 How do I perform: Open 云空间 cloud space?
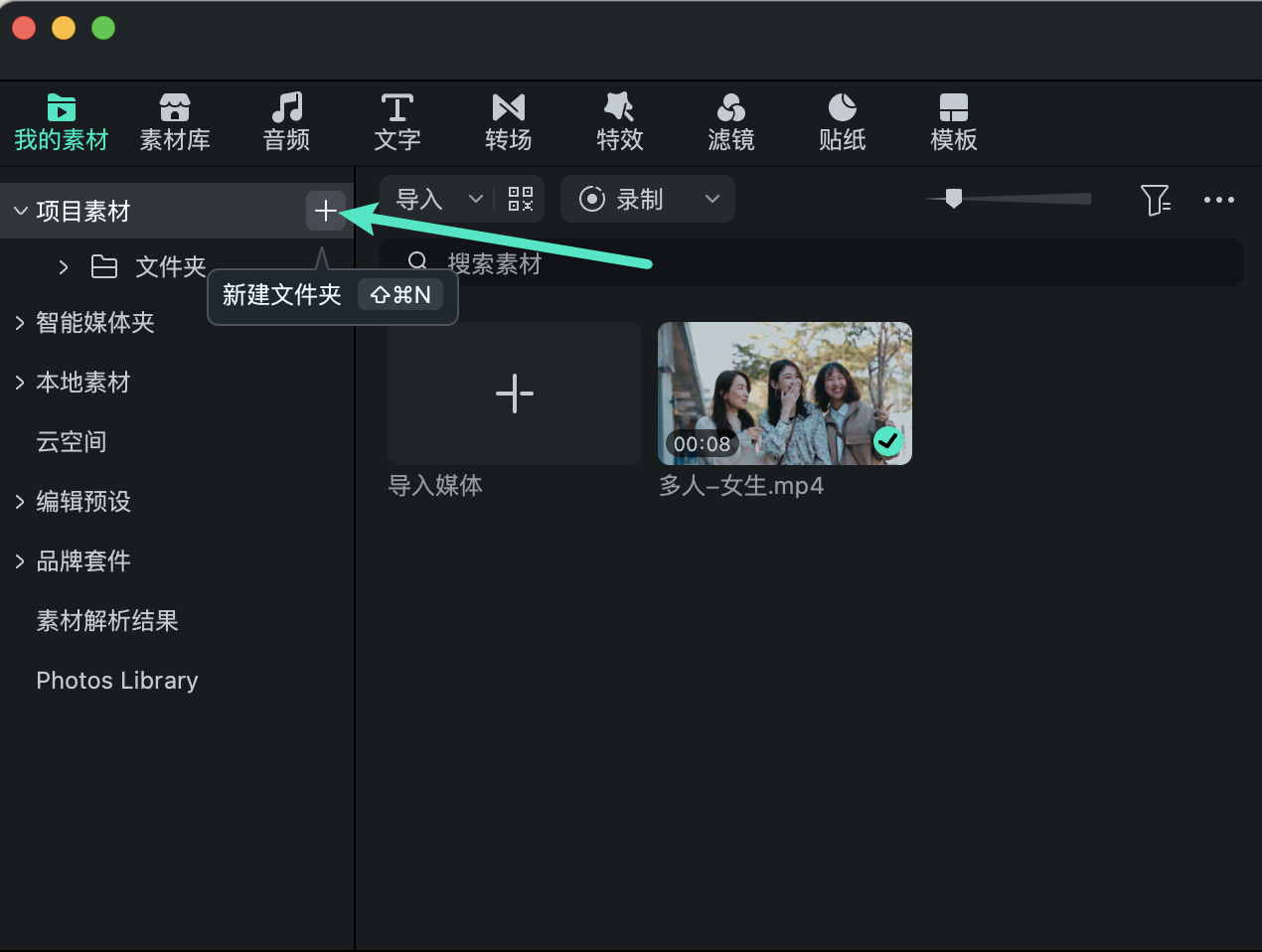(72, 441)
